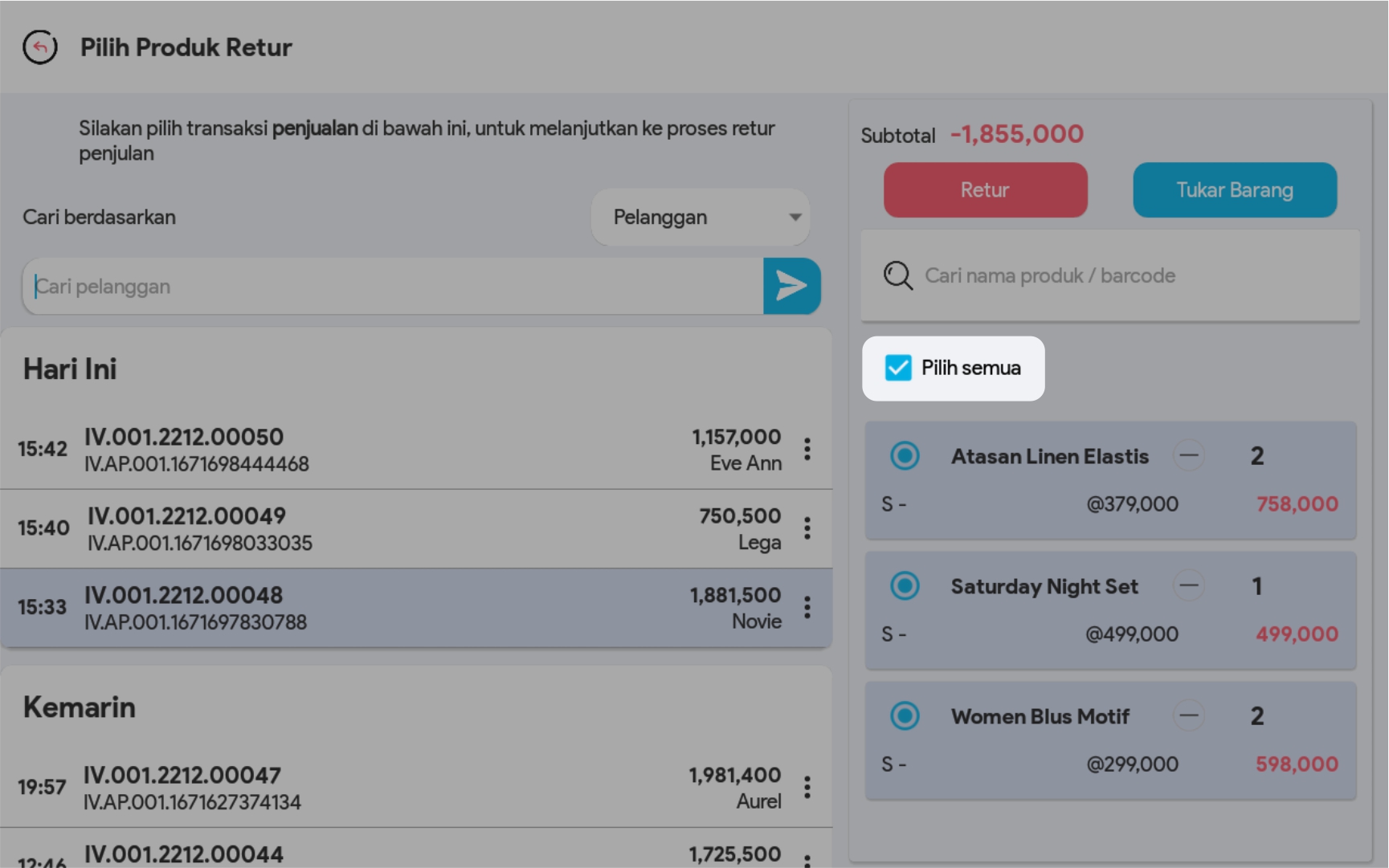Toggle selection of Atasan Linen Elastis
The height and width of the screenshot is (868, 1389).
(905, 456)
